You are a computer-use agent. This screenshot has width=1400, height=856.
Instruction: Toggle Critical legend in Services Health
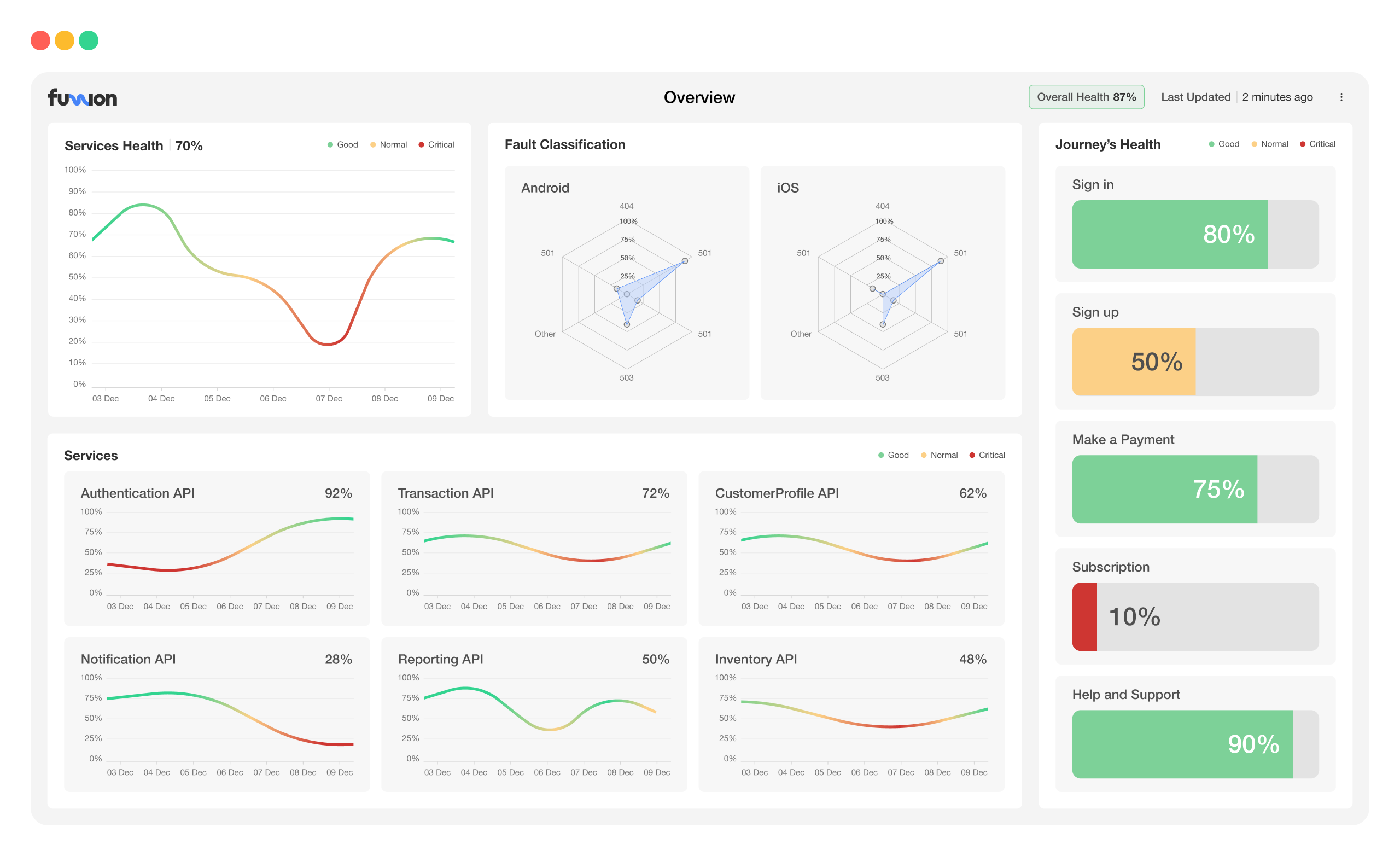[x=436, y=145]
